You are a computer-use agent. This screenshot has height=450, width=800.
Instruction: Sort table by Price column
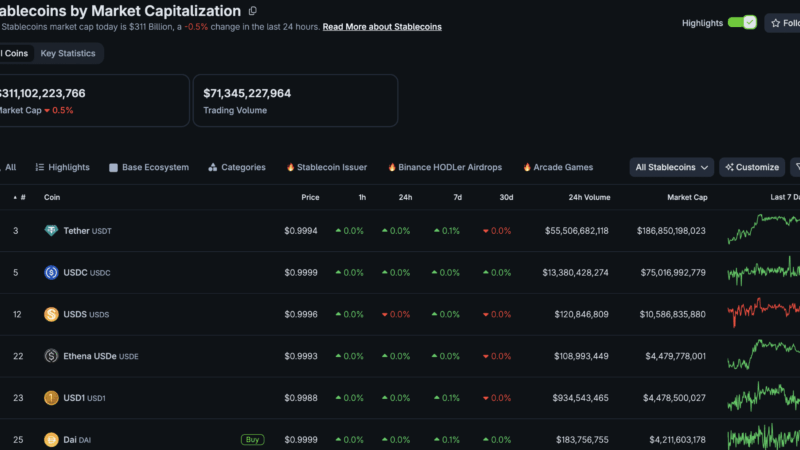coord(310,197)
